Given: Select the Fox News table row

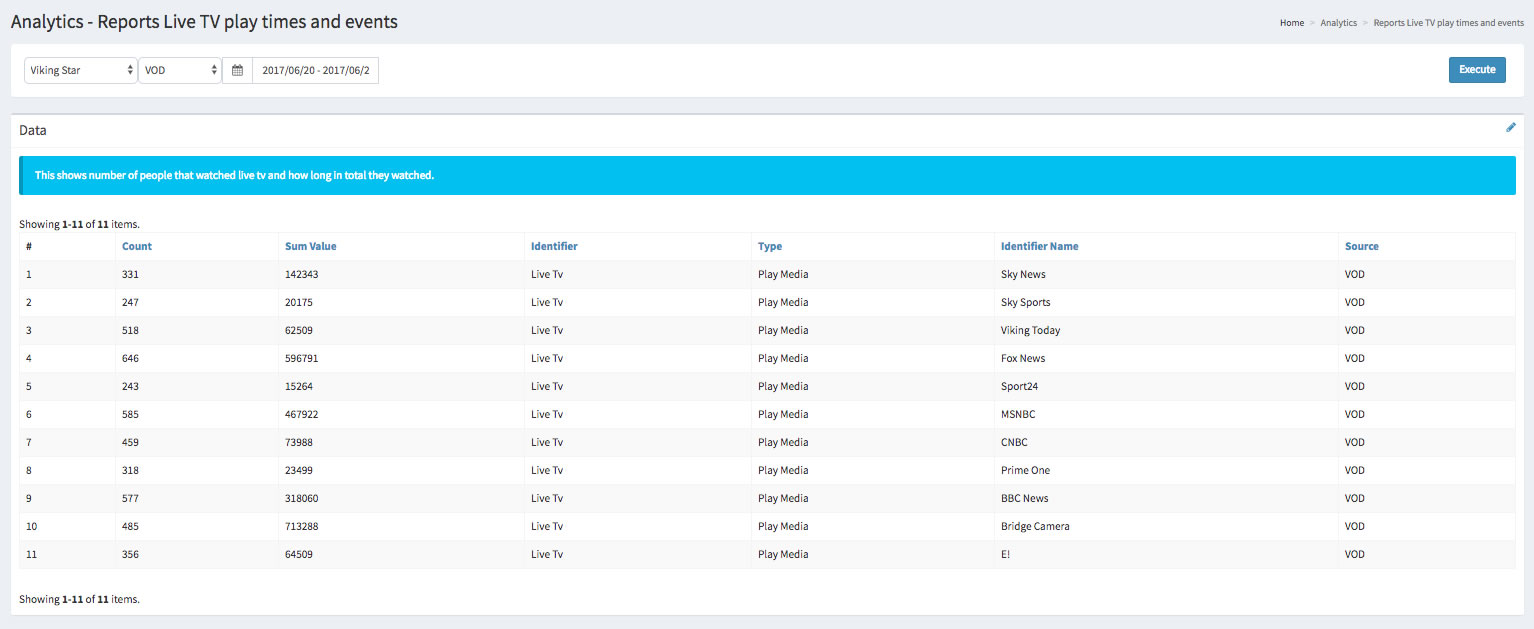Looking at the screenshot, I should pos(1022,358).
